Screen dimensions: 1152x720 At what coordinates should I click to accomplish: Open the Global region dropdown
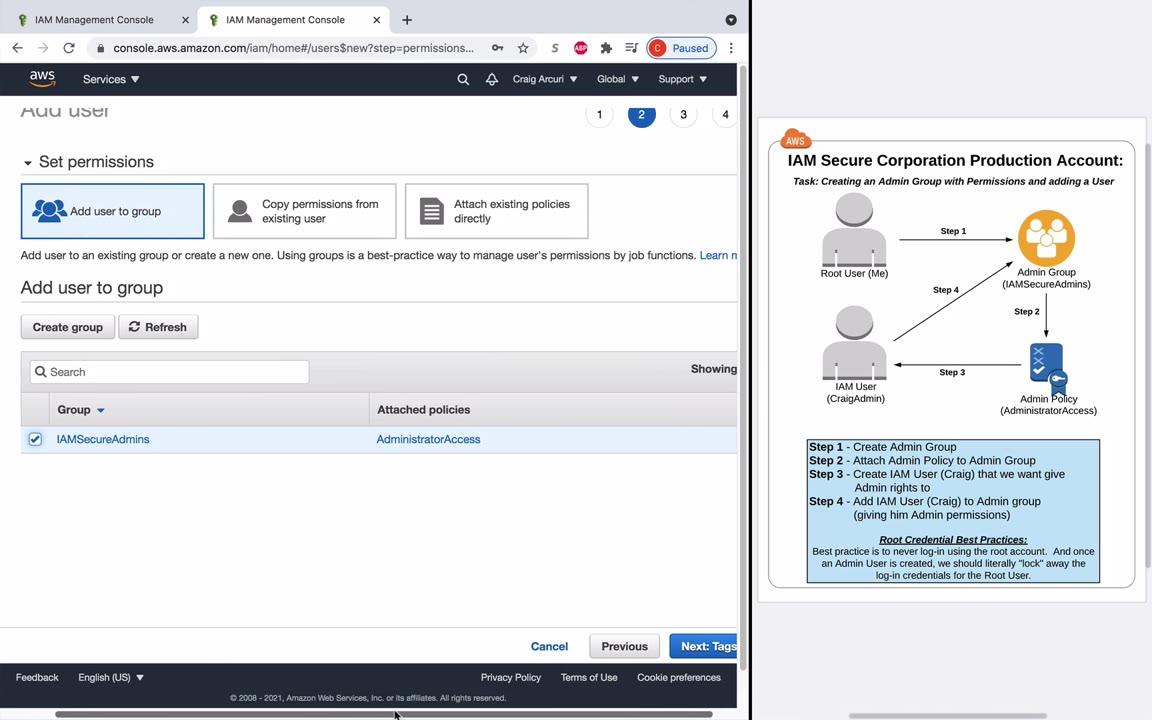click(618, 79)
